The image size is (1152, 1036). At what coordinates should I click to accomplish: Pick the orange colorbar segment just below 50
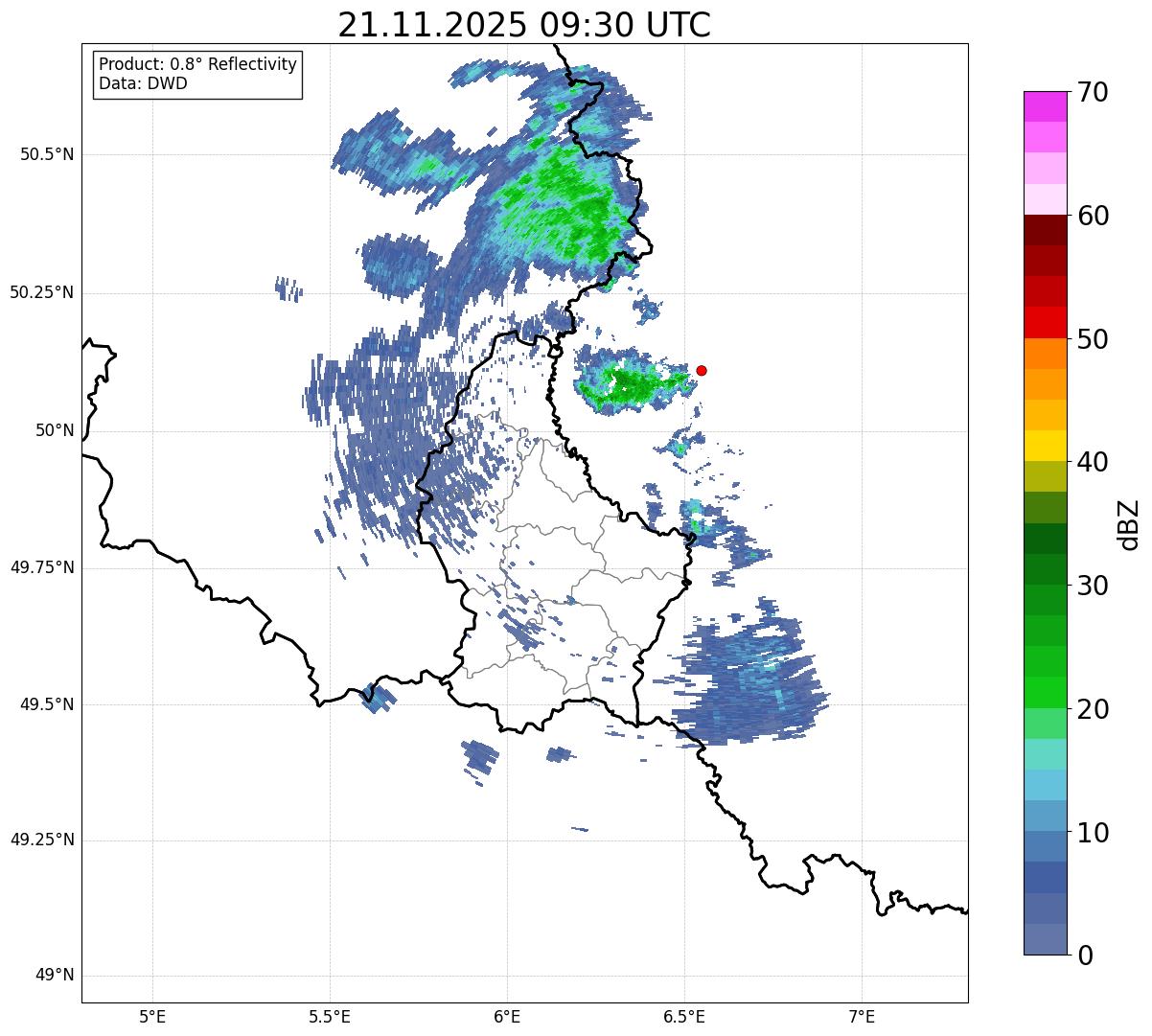[1046, 354]
